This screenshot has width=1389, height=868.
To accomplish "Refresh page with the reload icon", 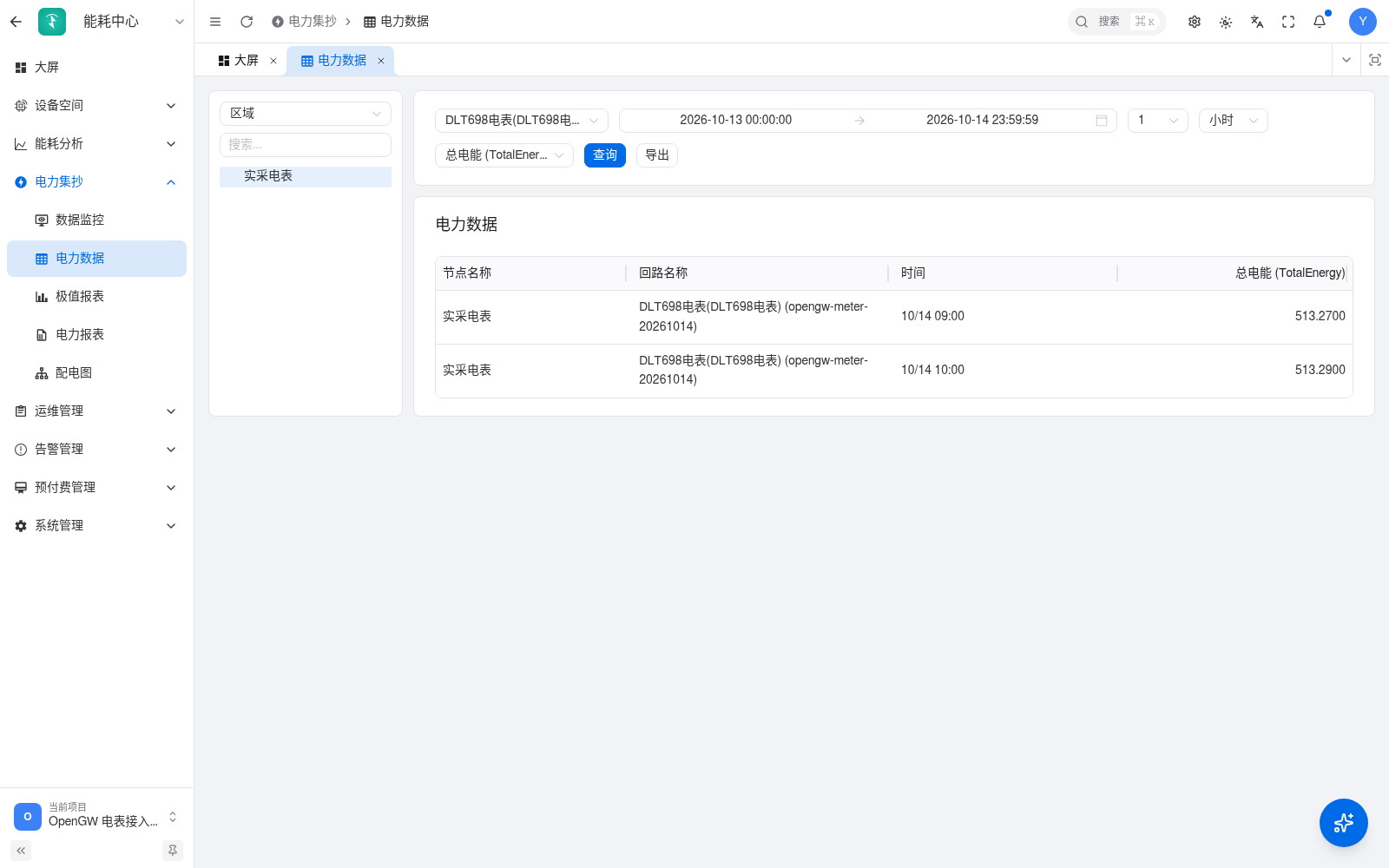I will pos(247,22).
